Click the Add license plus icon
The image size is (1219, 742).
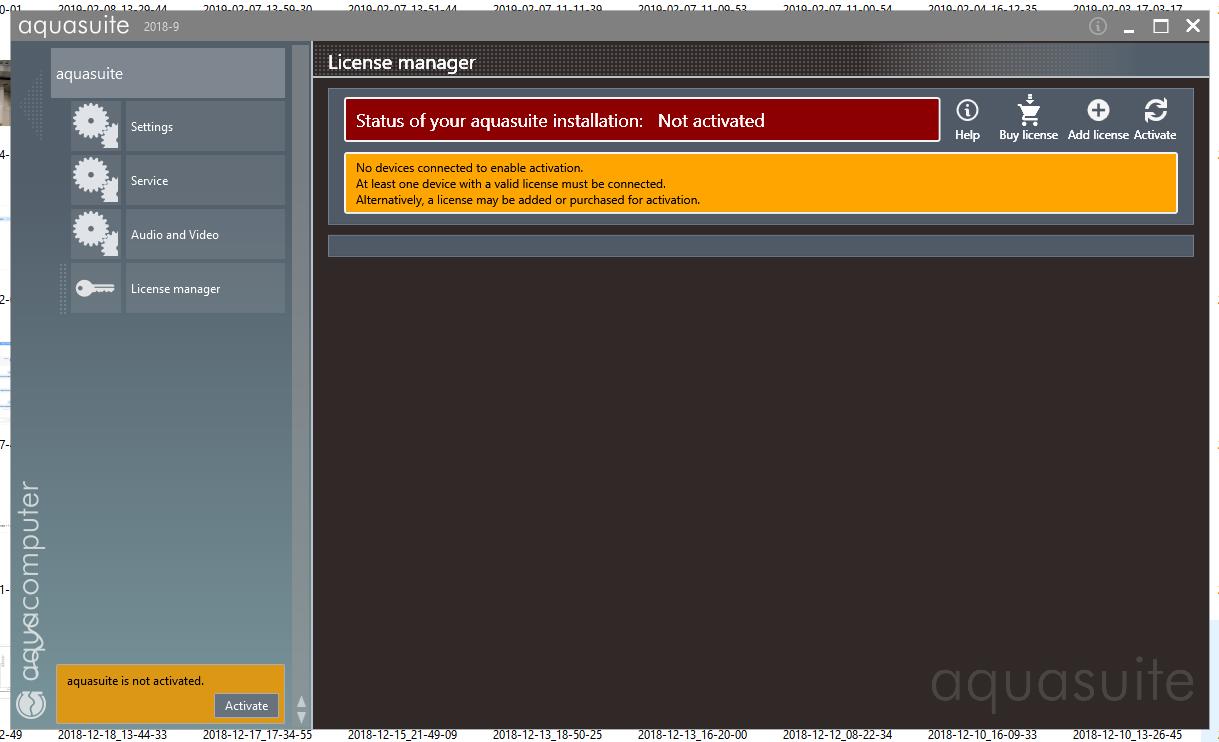(x=1098, y=110)
